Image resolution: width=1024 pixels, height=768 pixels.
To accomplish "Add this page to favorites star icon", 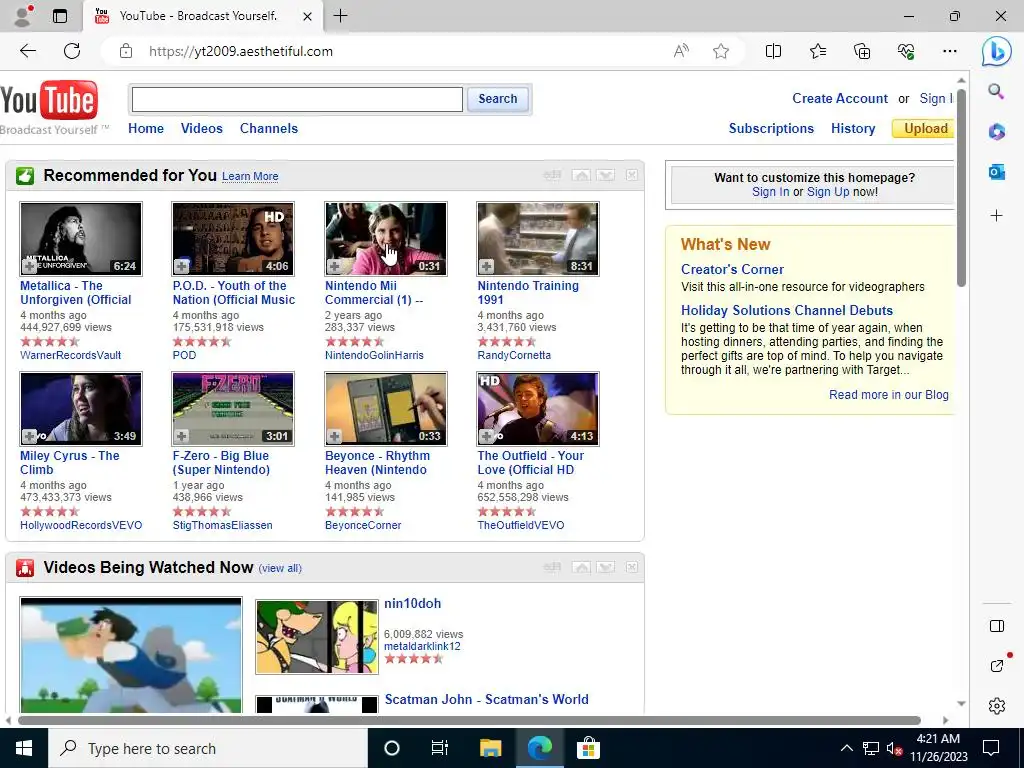I will pyautogui.click(x=721, y=51).
